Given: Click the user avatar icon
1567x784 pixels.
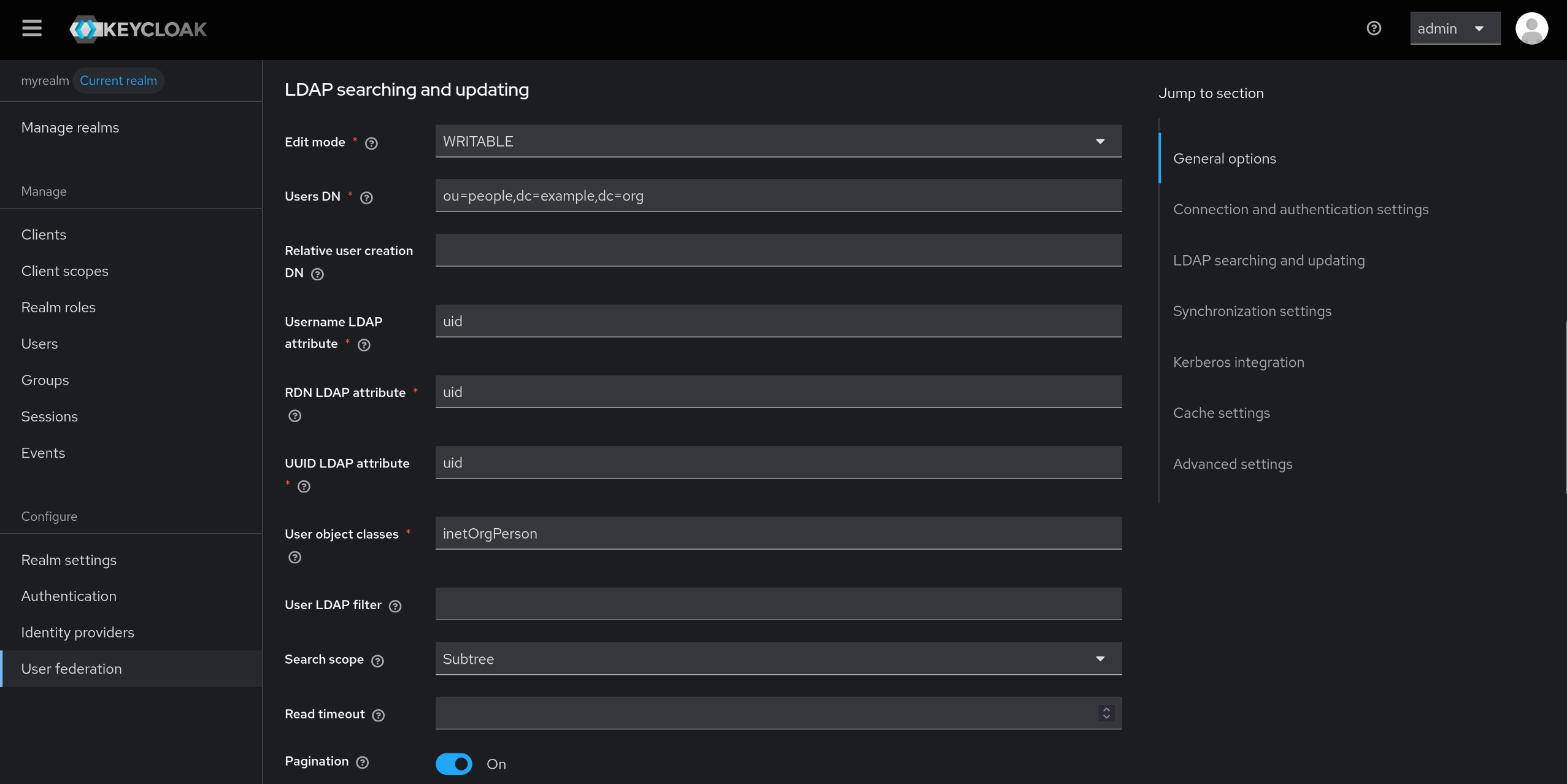Looking at the screenshot, I should (x=1531, y=28).
